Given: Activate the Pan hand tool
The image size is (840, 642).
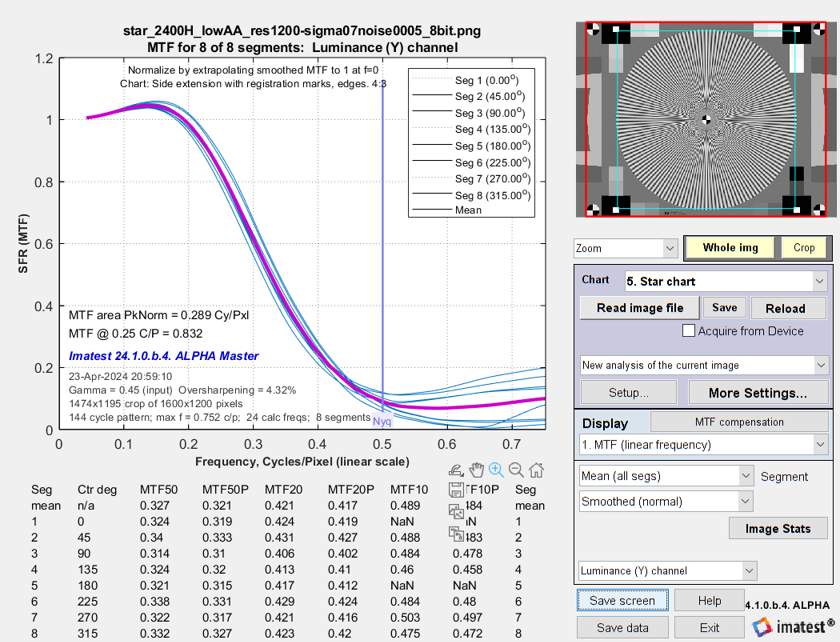Looking at the screenshot, I should (x=477, y=470).
